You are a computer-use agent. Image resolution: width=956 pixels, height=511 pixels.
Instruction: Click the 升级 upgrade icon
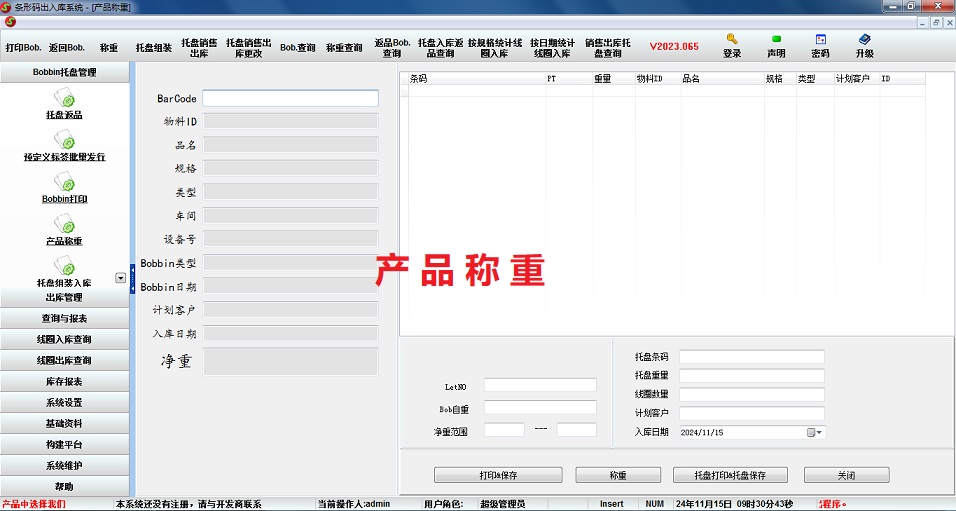864,40
